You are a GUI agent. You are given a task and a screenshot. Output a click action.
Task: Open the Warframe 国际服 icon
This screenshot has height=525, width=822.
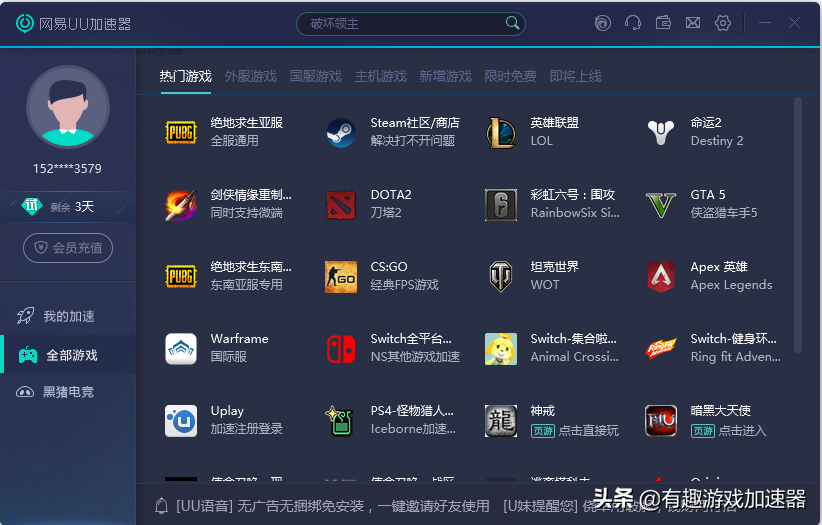click(181, 349)
